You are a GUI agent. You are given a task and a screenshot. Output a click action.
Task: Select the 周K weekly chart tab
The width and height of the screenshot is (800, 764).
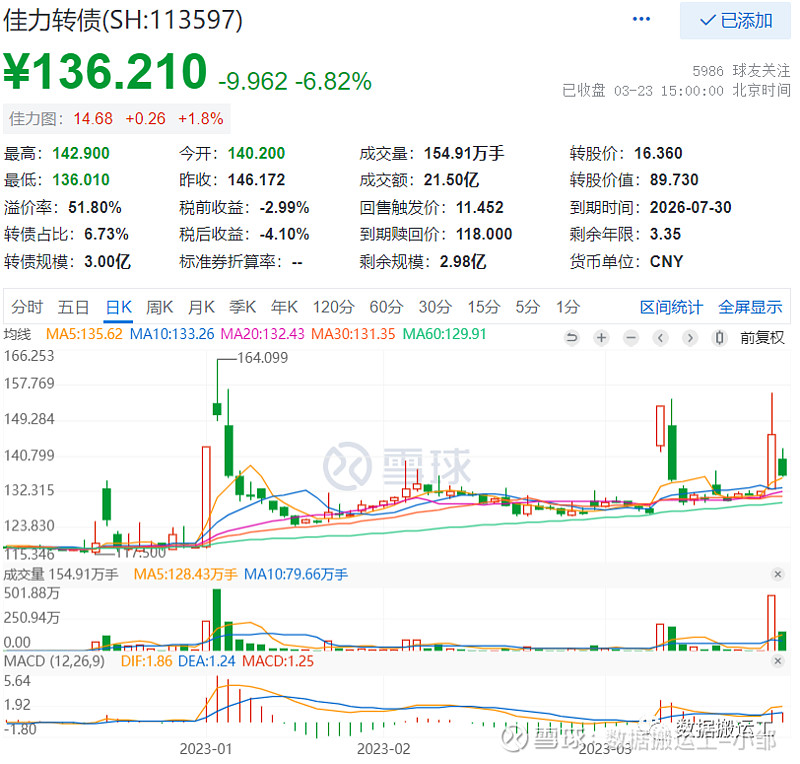[x=159, y=307]
